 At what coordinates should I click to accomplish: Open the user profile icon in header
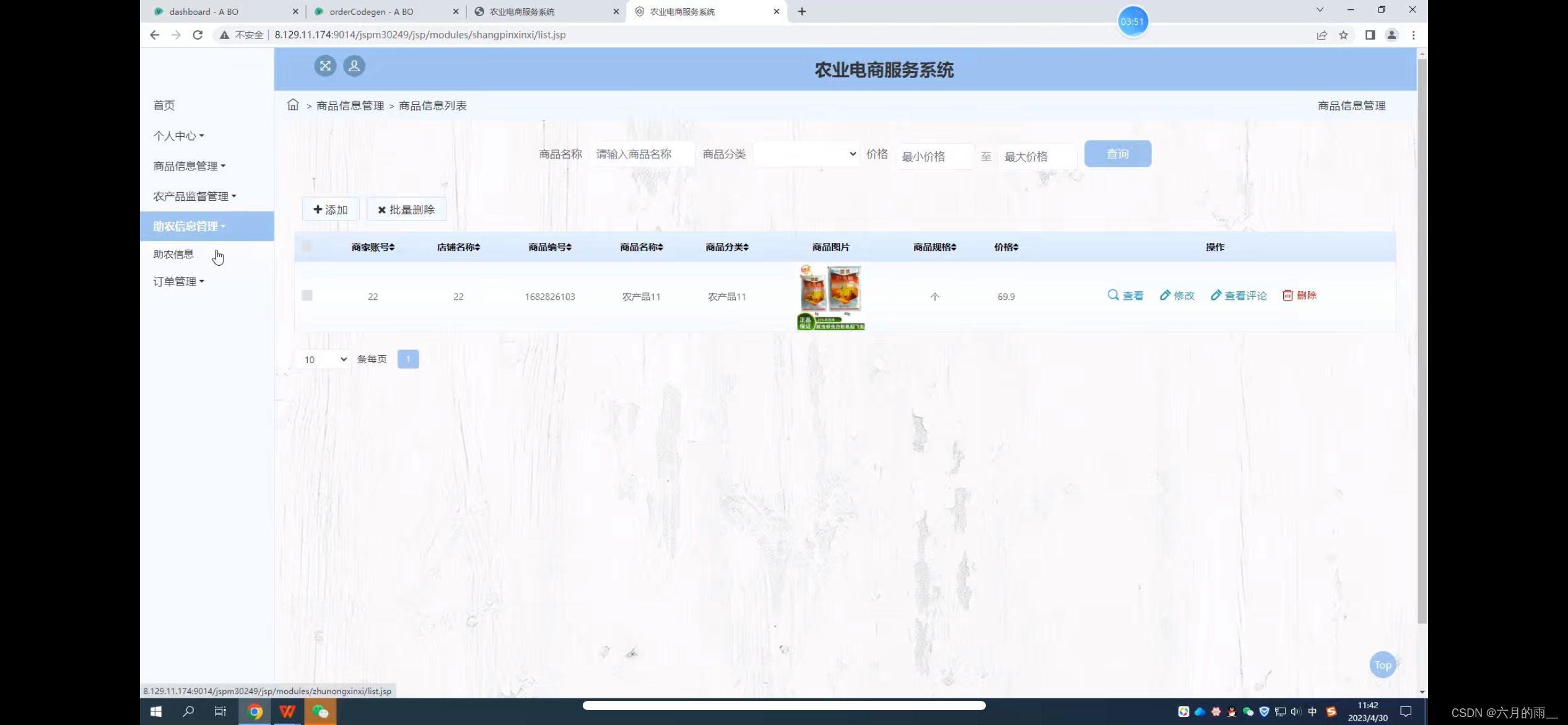click(x=354, y=66)
